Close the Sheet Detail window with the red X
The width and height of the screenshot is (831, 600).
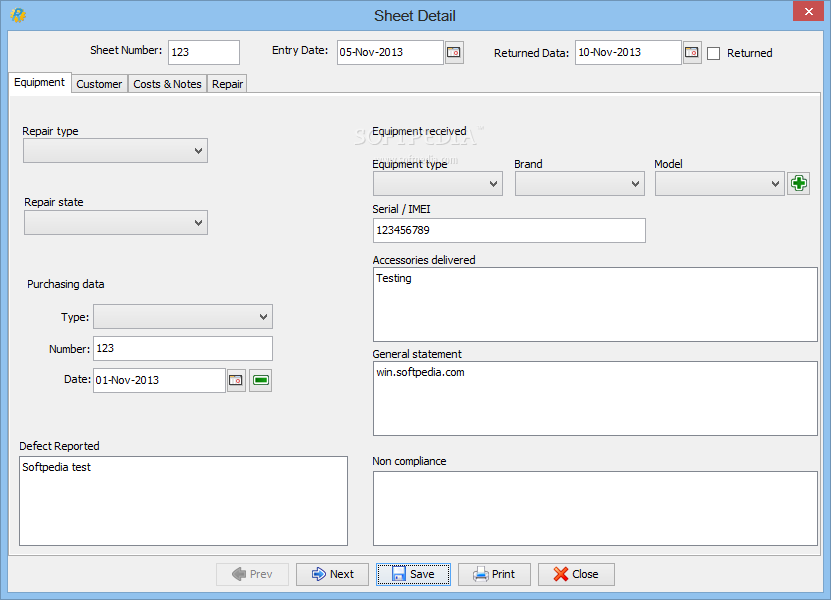(808, 11)
